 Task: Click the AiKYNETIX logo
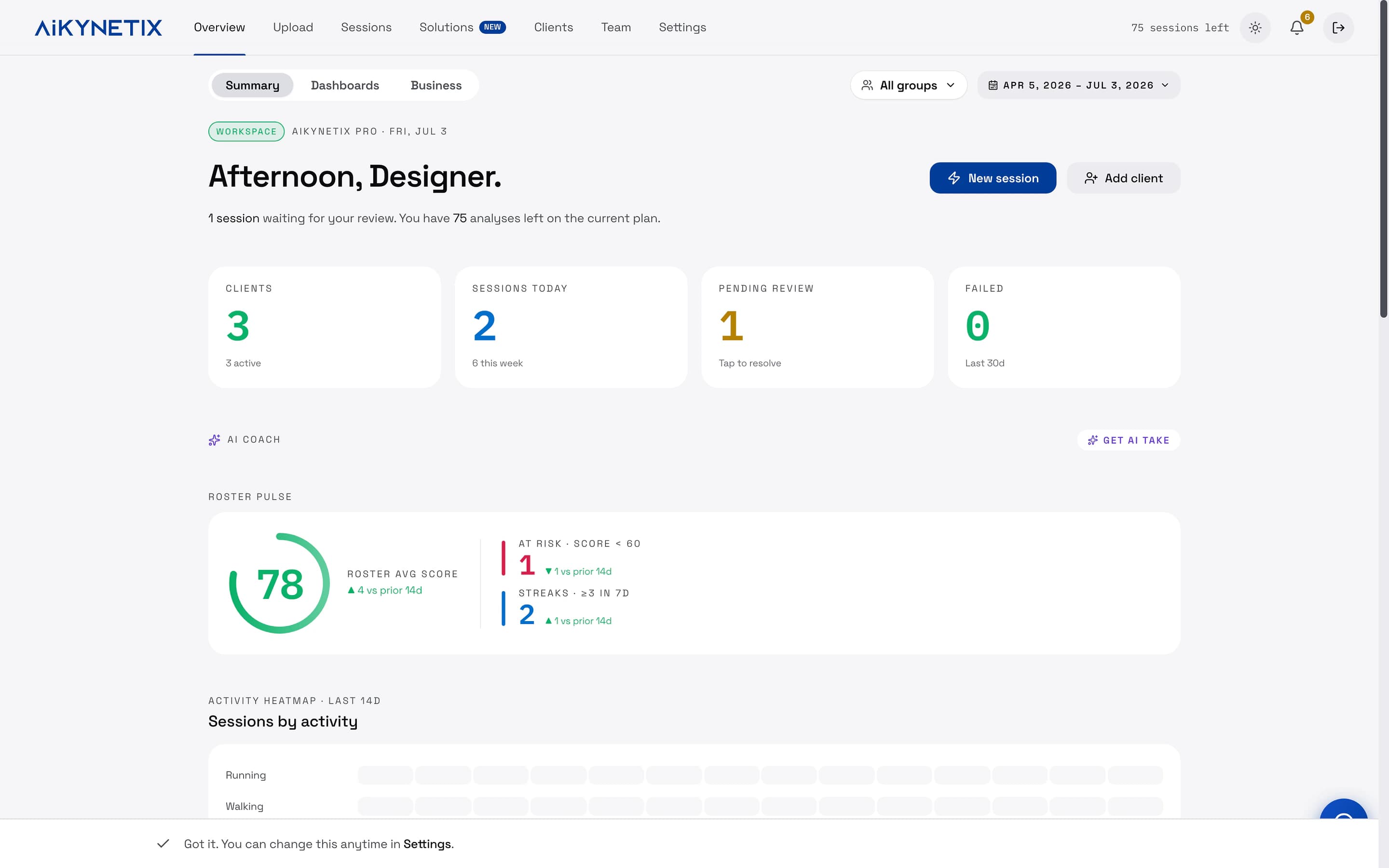tap(98, 27)
